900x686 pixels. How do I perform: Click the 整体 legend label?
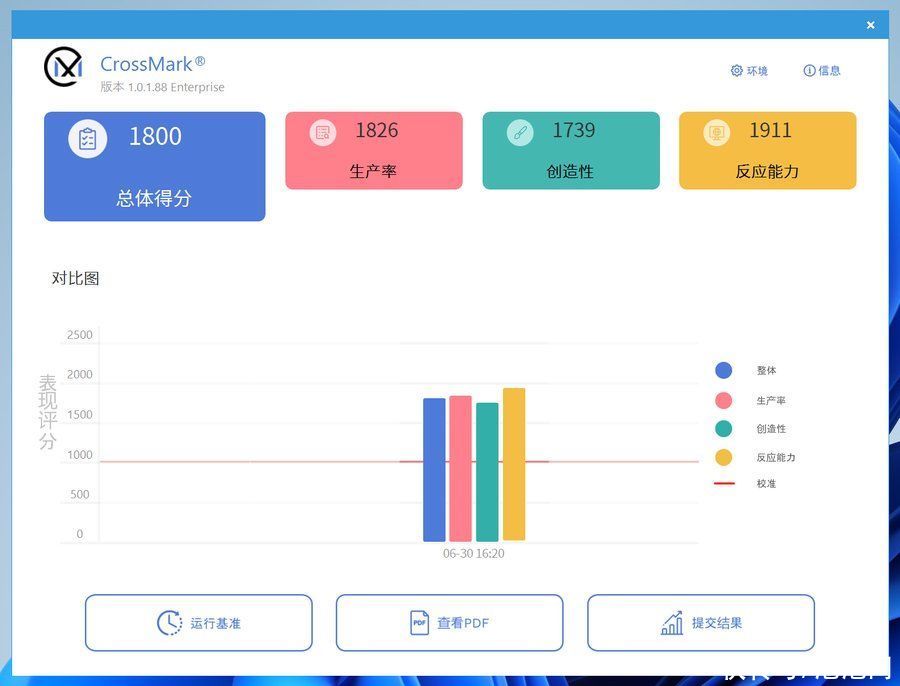tap(766, 370)
